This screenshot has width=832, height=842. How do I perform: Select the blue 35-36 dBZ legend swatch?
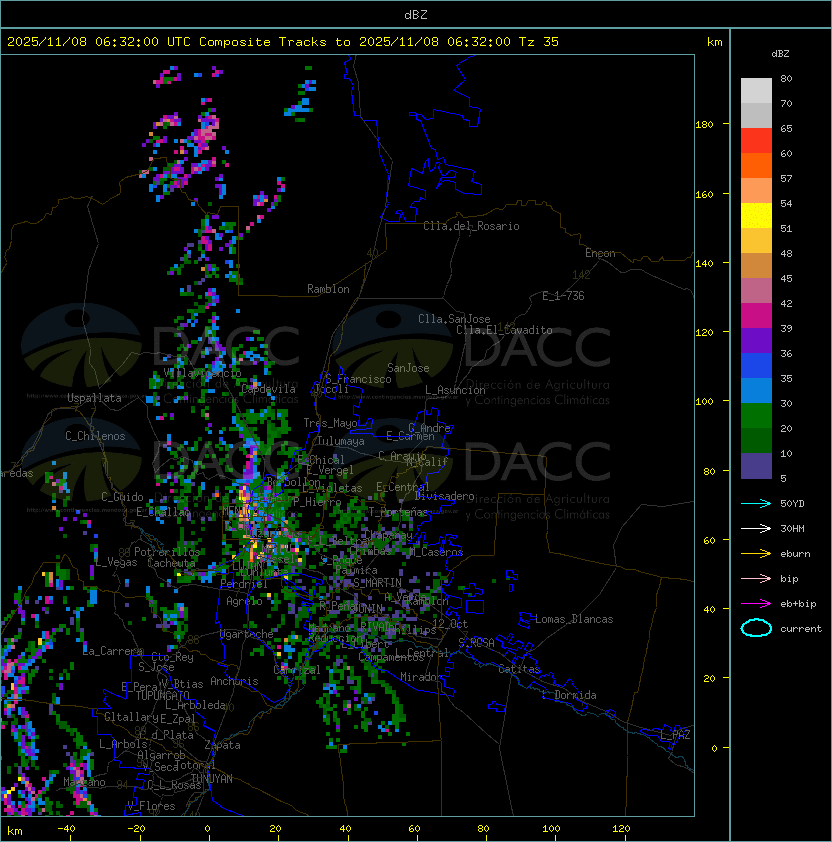tap(756, 366)
